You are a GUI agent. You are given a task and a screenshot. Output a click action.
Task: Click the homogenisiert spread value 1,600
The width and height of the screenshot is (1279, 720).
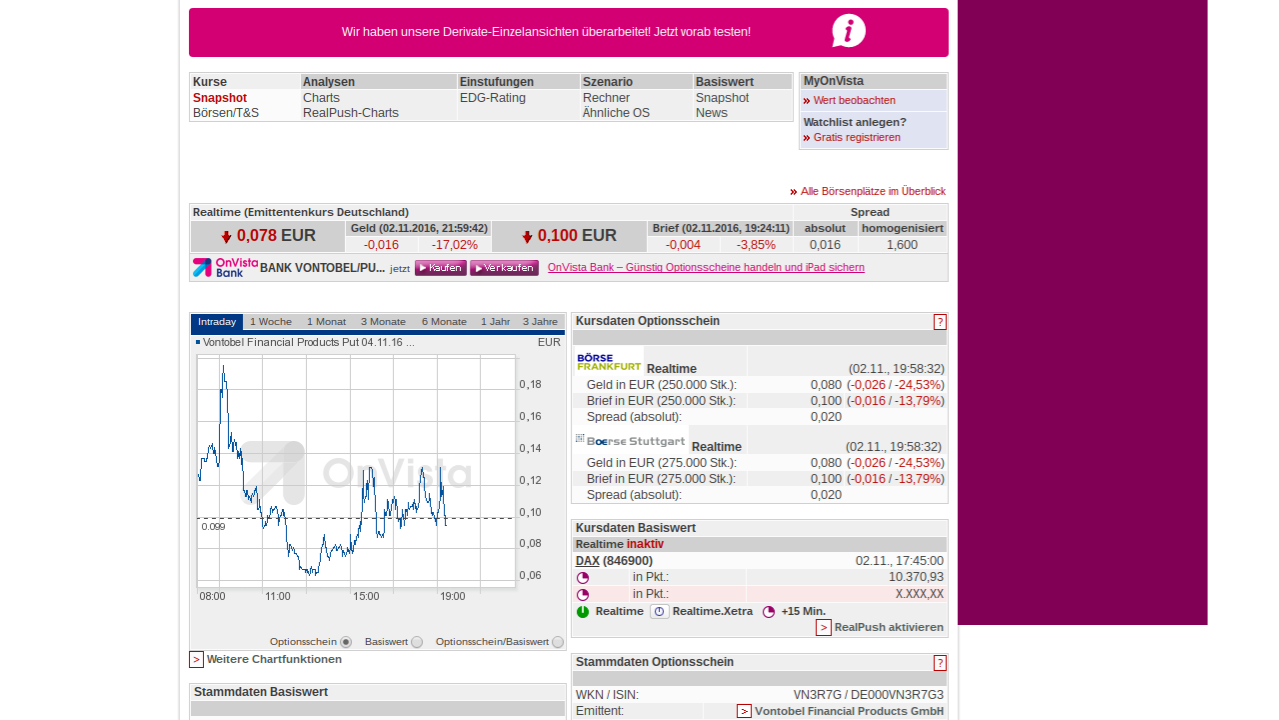(902, 245)
